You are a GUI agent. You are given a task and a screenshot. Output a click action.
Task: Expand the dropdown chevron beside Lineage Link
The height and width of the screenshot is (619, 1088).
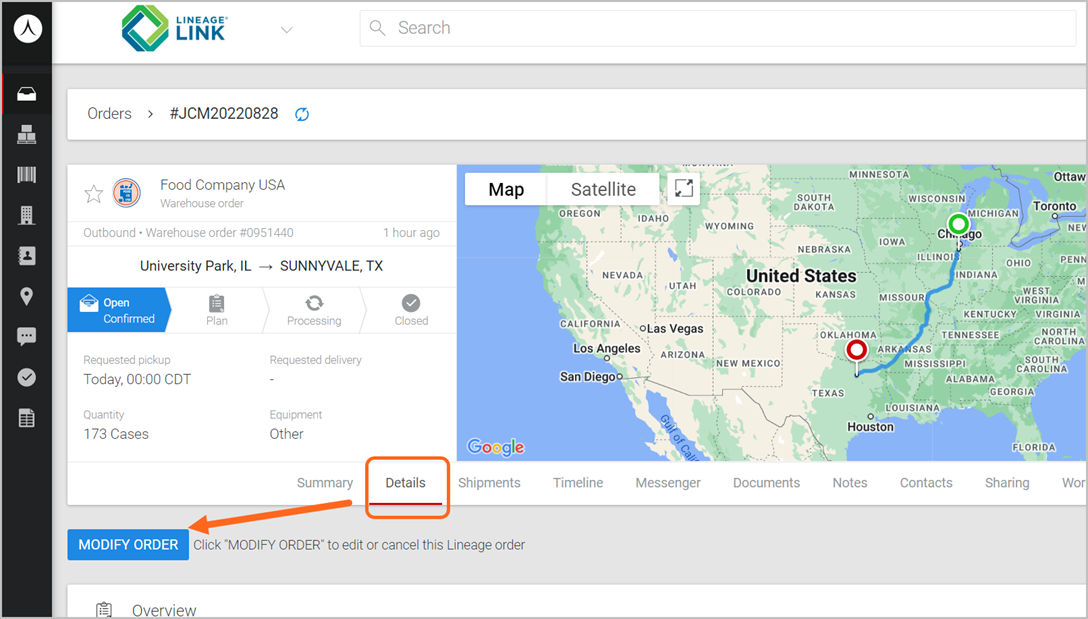tap(287, 30)
